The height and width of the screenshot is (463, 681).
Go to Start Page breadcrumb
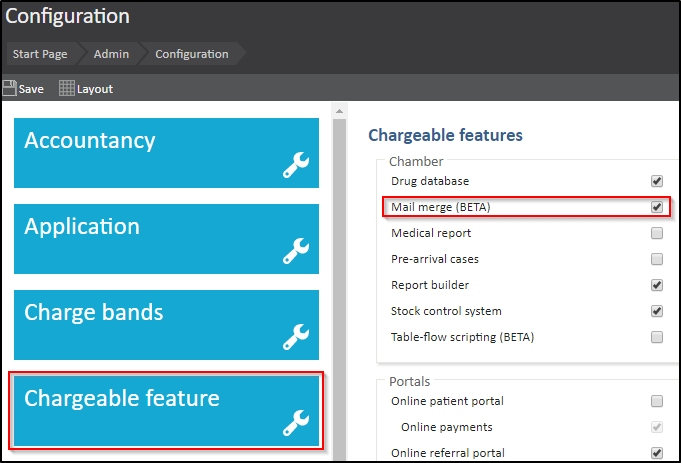40,54
